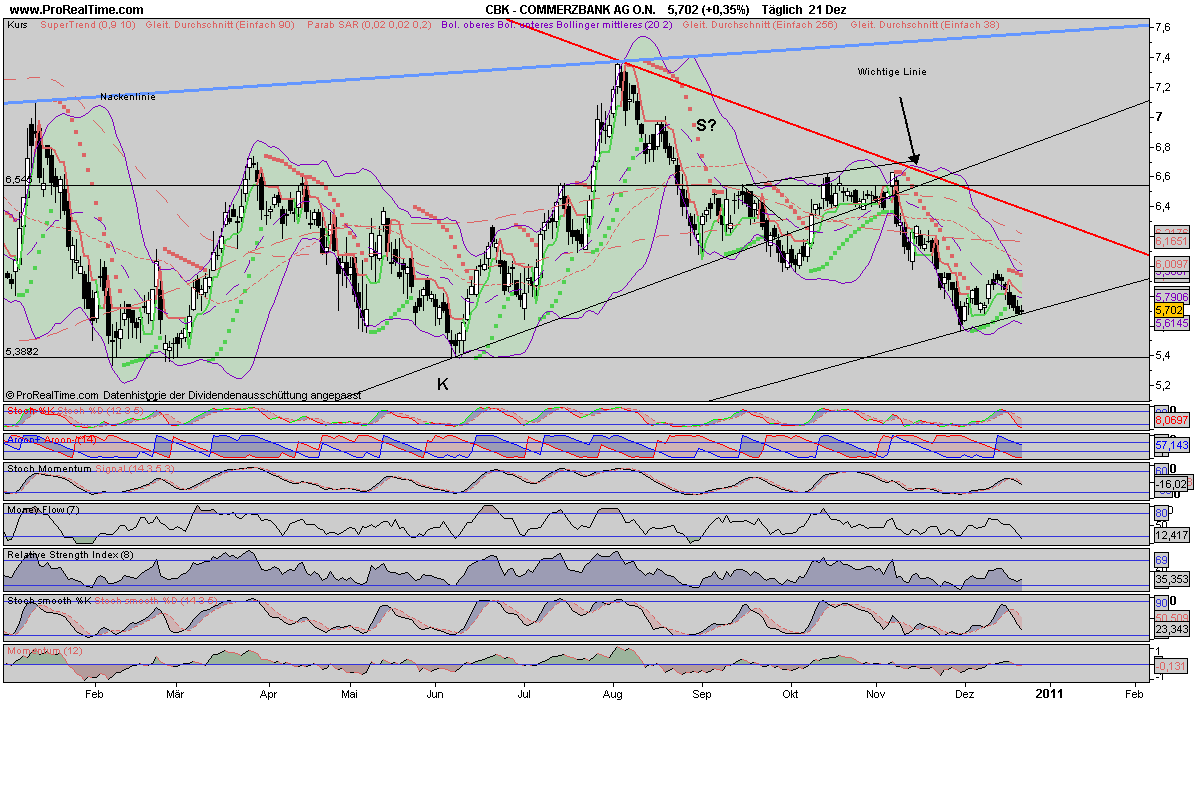The width and height of the screenshot is (1200, 800).
Task: Click the yellow current price tag 5,702
Action: pyautogui.click(x=1168, y=311)
